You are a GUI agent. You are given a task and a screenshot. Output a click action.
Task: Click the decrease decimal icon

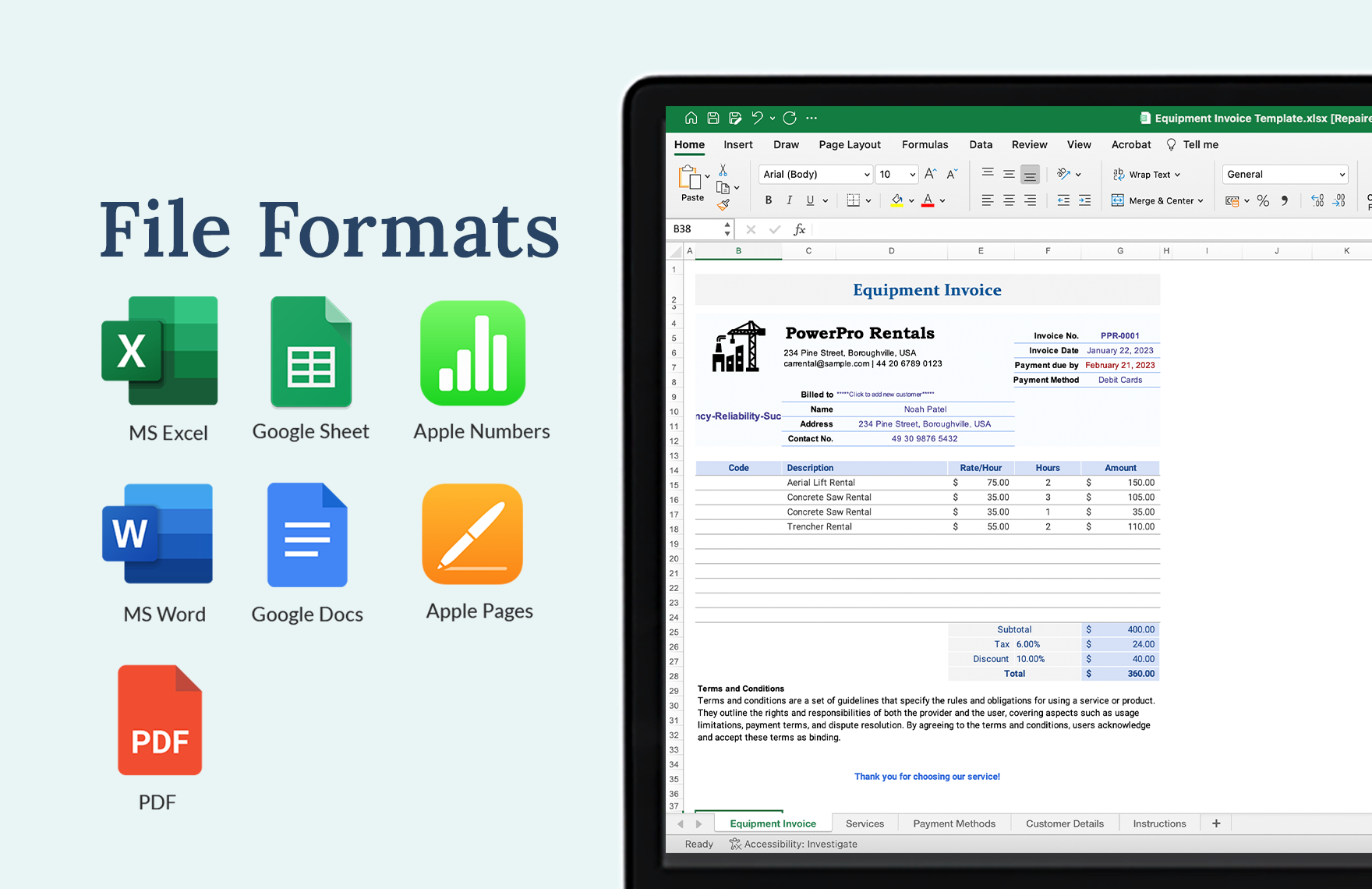tap(1338, 200)
